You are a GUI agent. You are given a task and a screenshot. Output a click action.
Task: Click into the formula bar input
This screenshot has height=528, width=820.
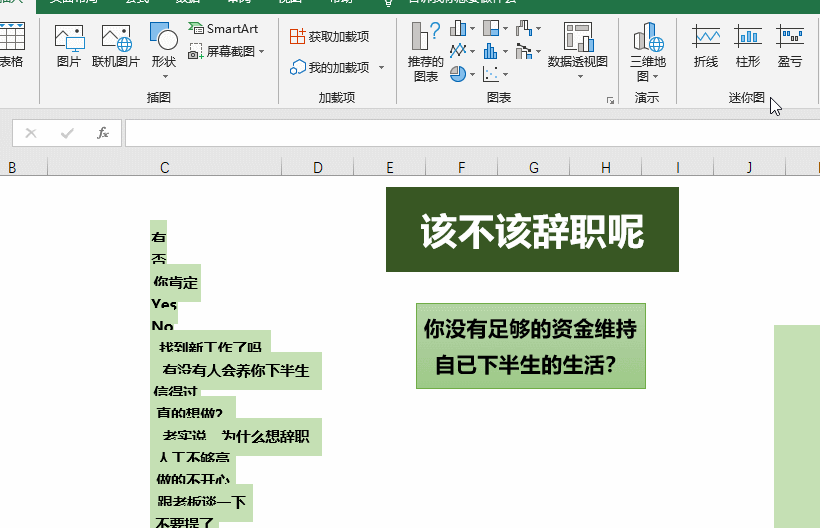click(x=472, y=133)
